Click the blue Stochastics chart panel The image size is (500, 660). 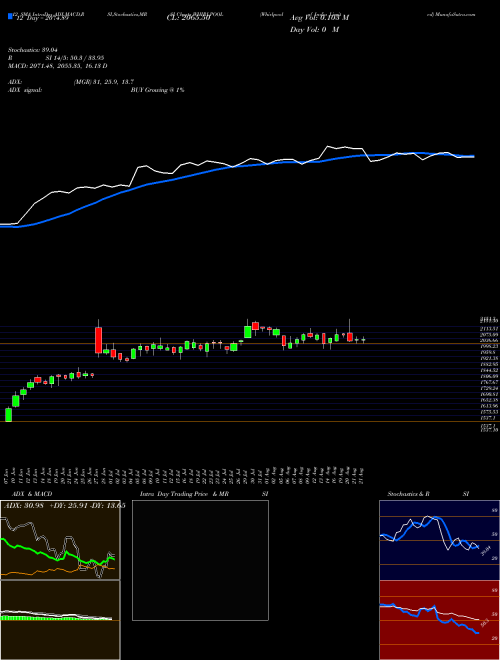coord(439,540)
